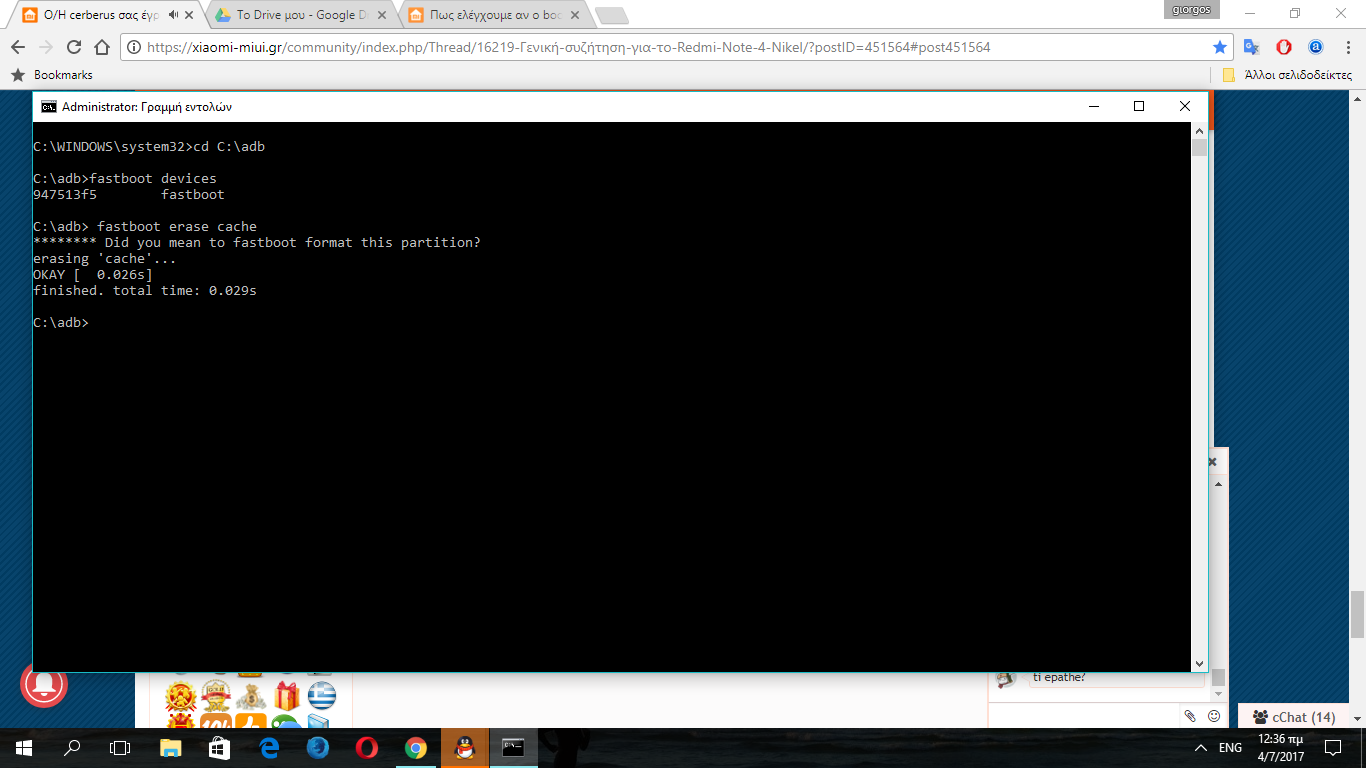Viewport: 1366px width, 768px height.
Task: Click the blue circular extension icon
Action: point(1316,47)
